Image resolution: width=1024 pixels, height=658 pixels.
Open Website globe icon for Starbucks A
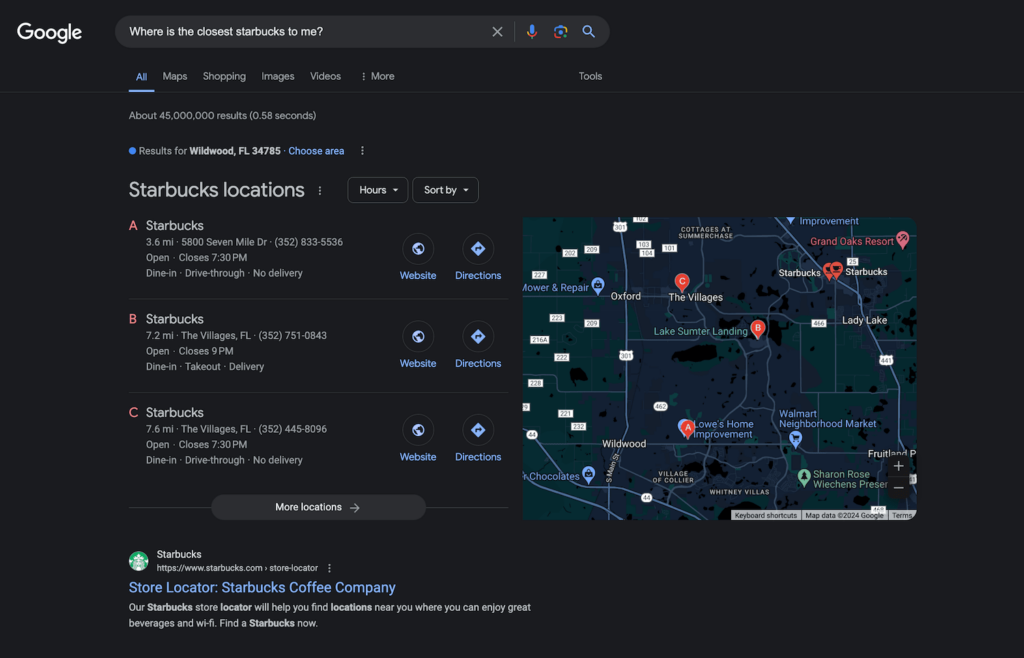click(x=418, y=249)
